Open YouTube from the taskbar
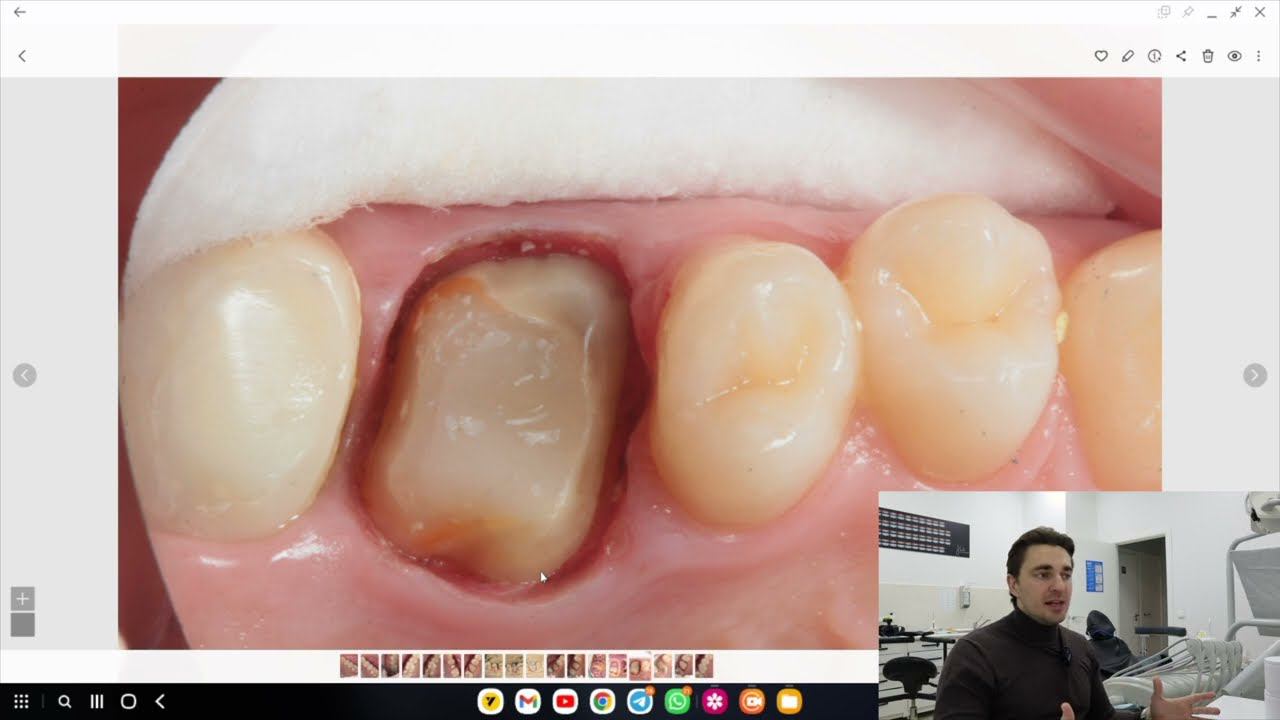The image size is (1280, 720). (x=565, y=702)
